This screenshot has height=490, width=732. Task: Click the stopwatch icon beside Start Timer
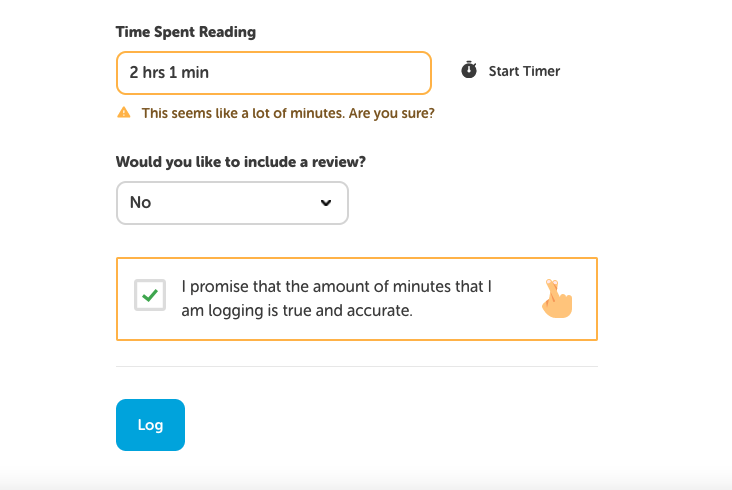click(469, 71)
